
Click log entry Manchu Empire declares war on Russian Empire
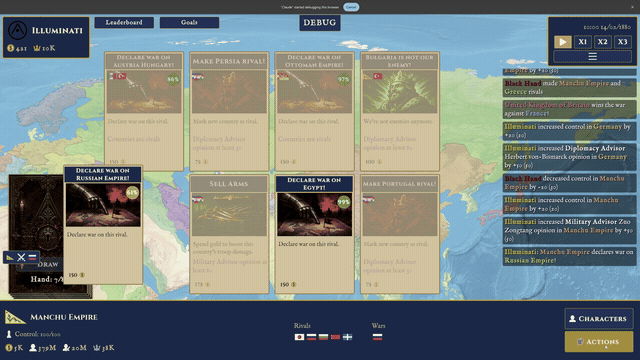569,256
